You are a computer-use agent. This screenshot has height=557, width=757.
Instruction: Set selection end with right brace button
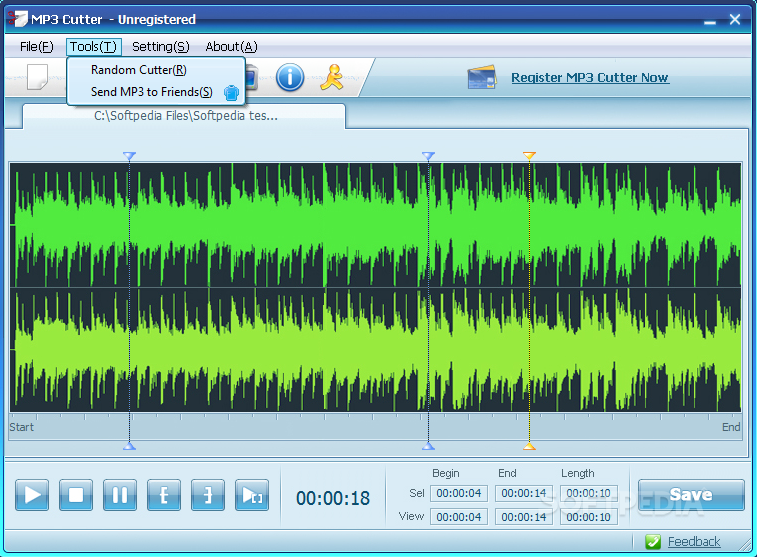click(208, 495)
